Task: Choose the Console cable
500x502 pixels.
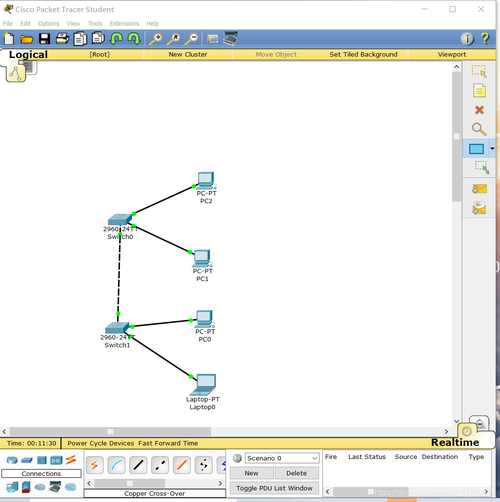Action: click(x=116, y=465)
